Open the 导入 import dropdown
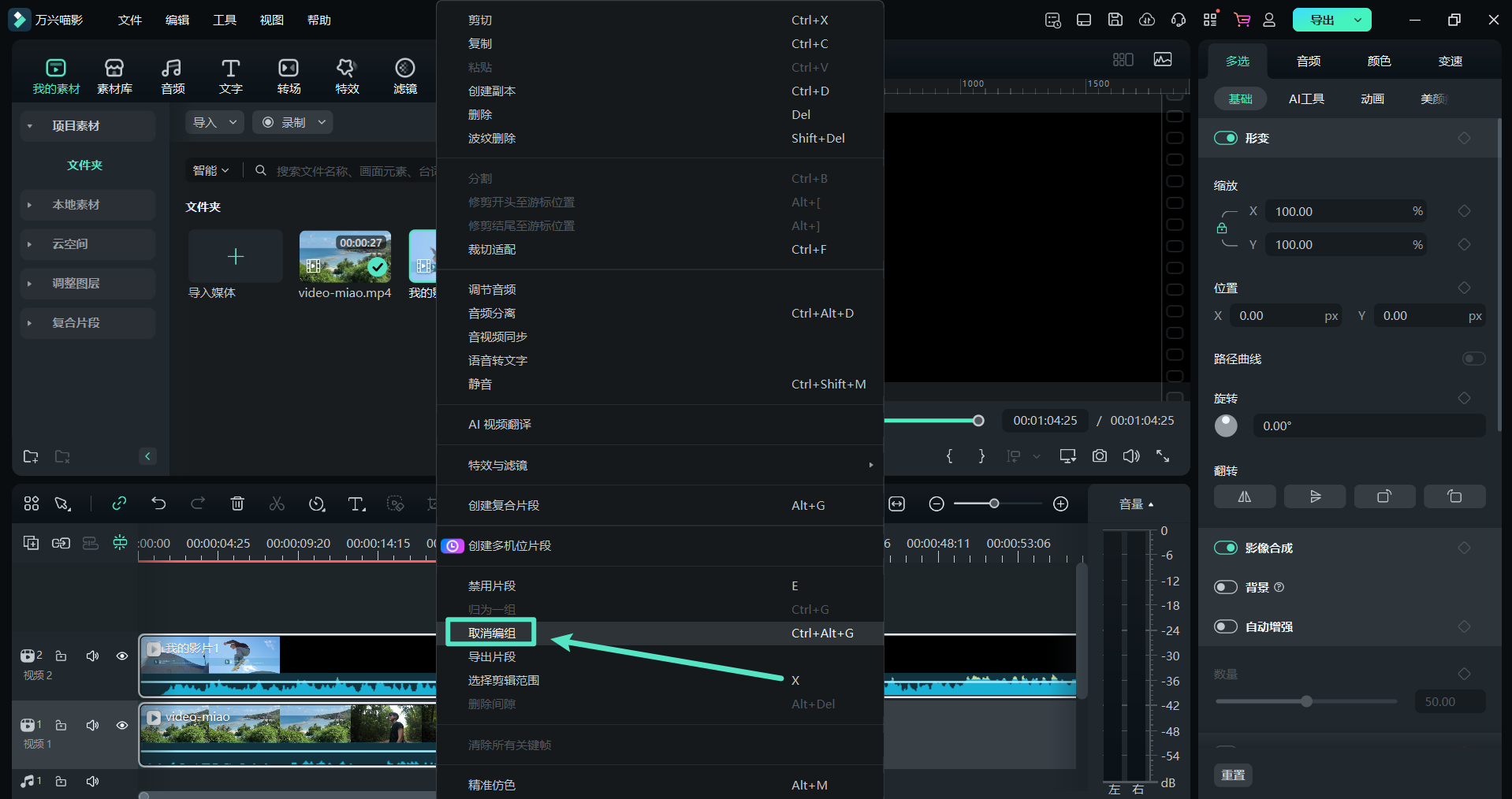Screen dimensions: 1512x799 coord(214,122)
